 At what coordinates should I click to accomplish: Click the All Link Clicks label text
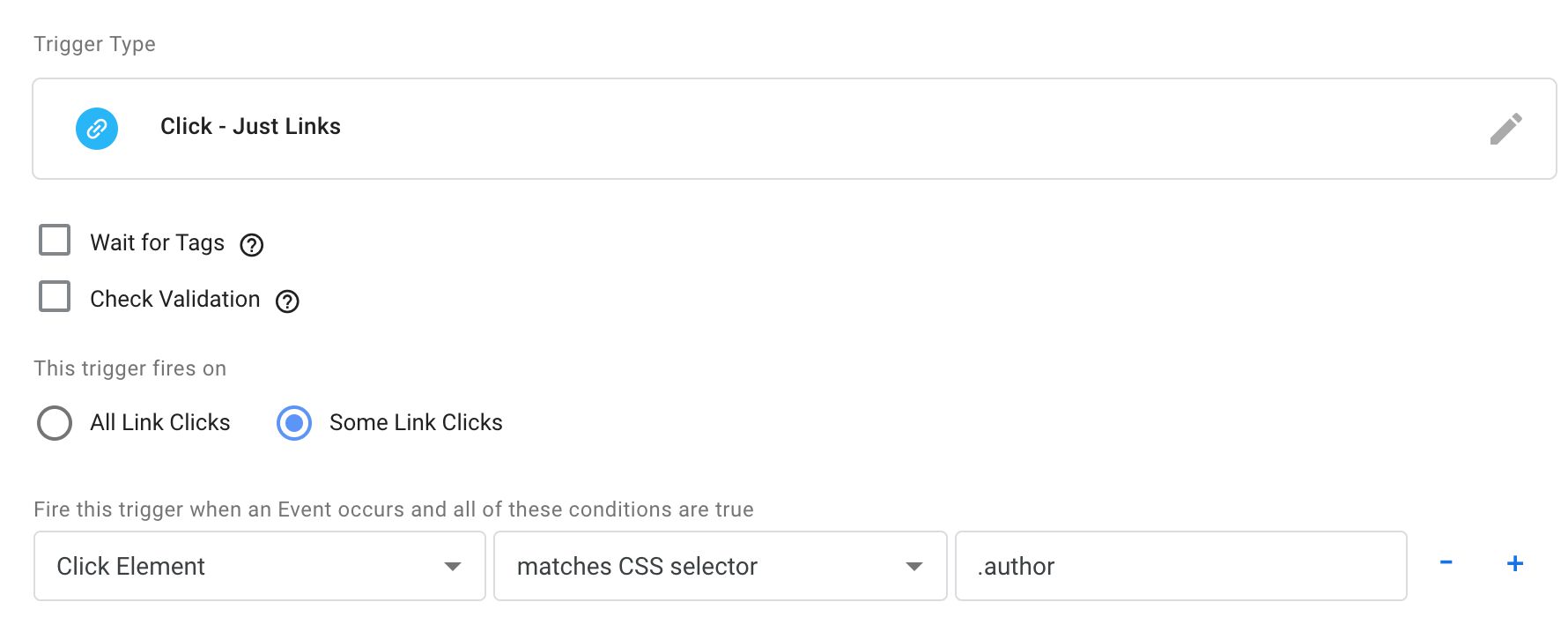[160, 422]
